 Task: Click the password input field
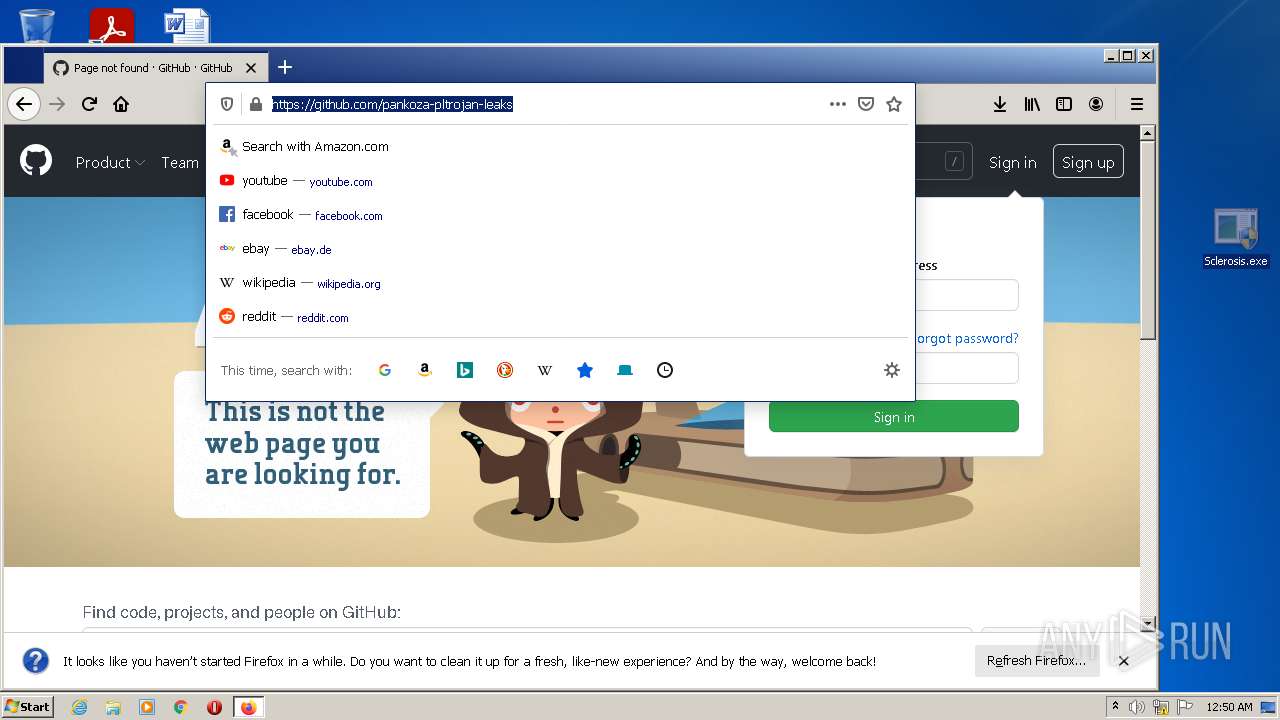[966, 368]
